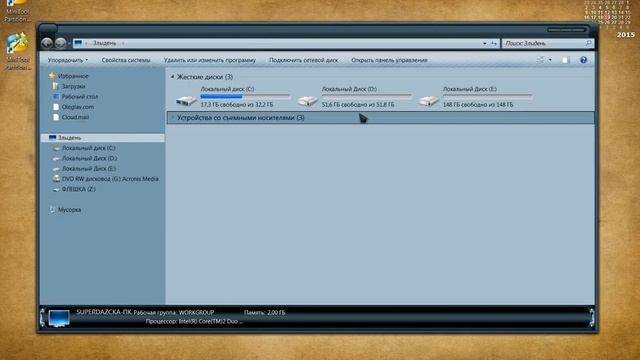Click the text 51,6 ГБ свободно из 51,8 ГБ
The width and height of the screenshot is (640, 360).
(x=358, y=105)
